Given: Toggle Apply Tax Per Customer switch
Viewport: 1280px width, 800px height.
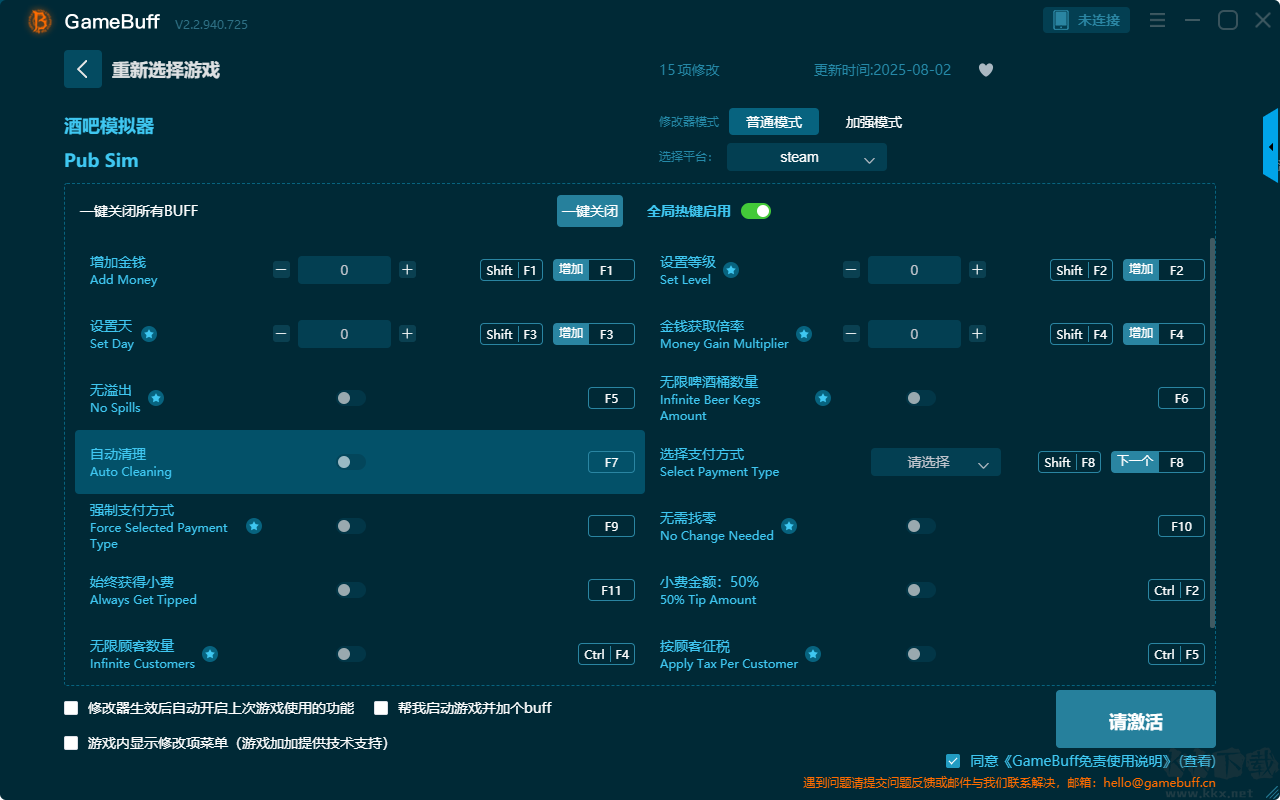Looking at the screenshot, I should click(x=921, y=654).
